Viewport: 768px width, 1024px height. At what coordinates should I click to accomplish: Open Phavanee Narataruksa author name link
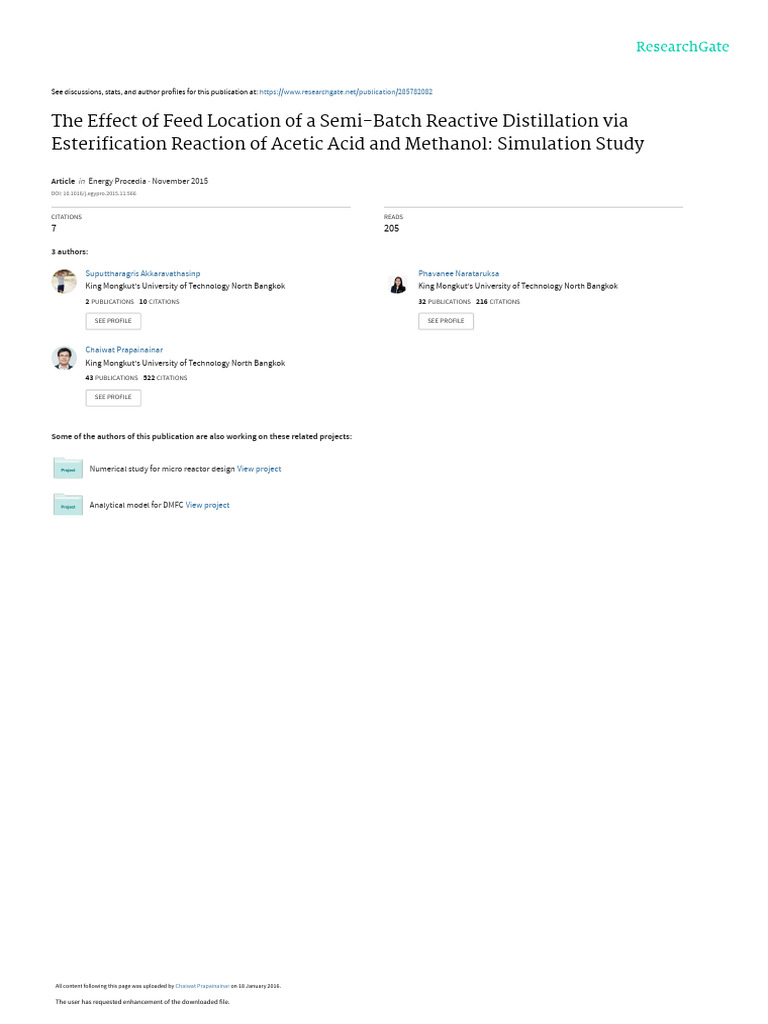tap(458, 274)
